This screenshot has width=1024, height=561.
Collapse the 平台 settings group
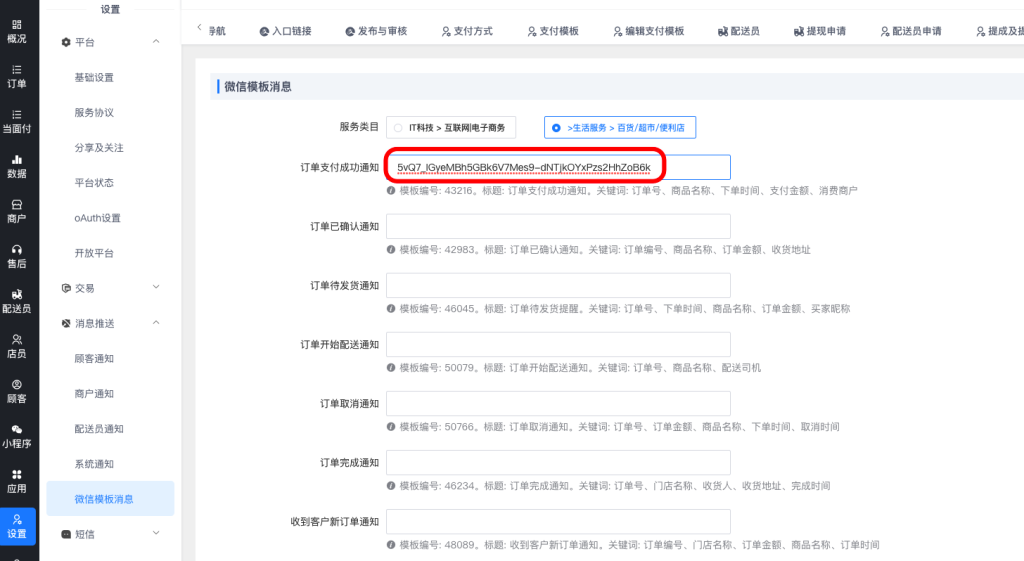[155, 42]
